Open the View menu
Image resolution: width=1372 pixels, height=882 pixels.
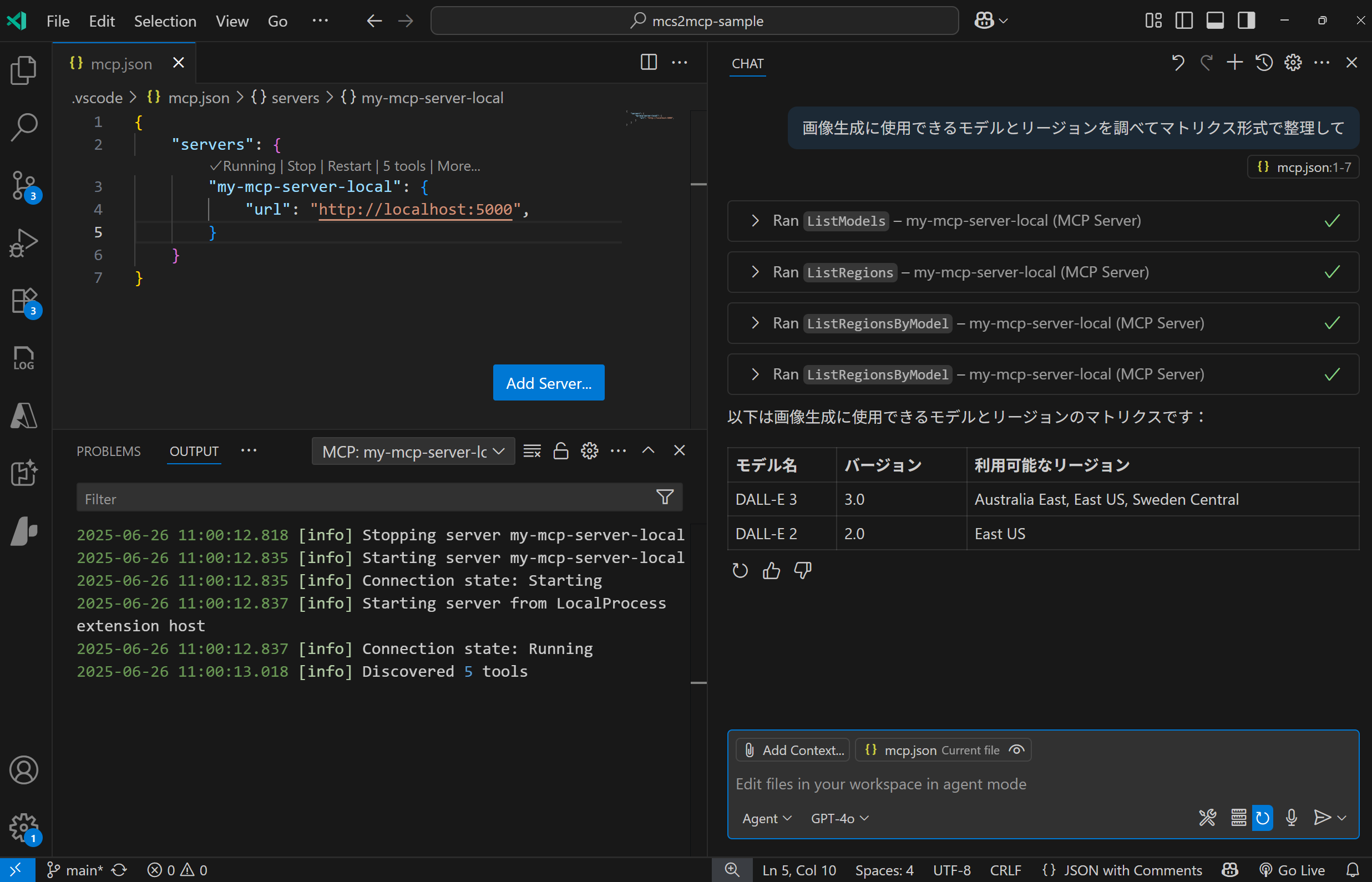[232, 21]
